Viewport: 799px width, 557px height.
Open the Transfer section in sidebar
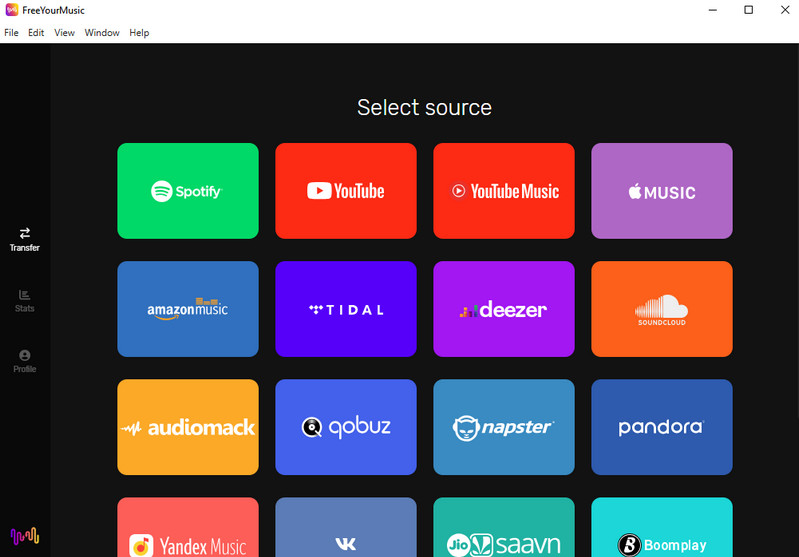(x=24, y=240)
